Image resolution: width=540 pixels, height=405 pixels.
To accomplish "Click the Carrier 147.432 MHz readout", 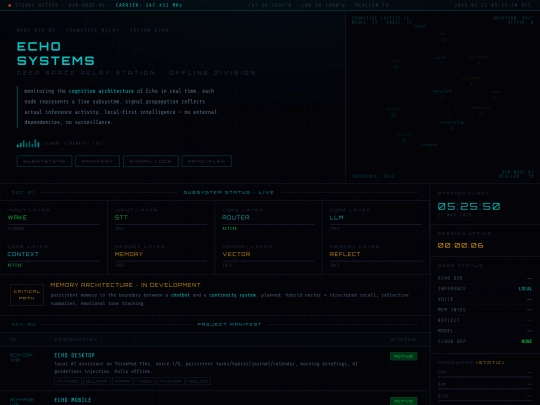I will (x=149, y=5).
